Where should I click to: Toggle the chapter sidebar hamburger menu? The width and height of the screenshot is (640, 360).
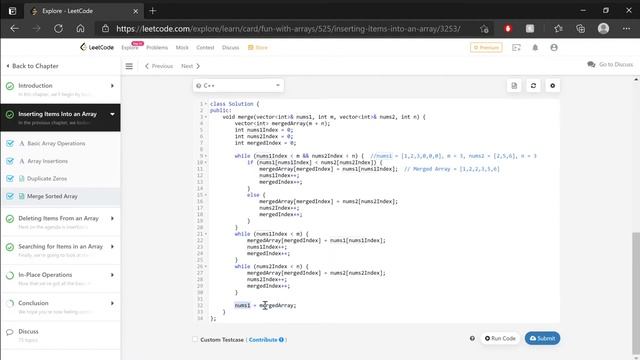tap(129, 66)
